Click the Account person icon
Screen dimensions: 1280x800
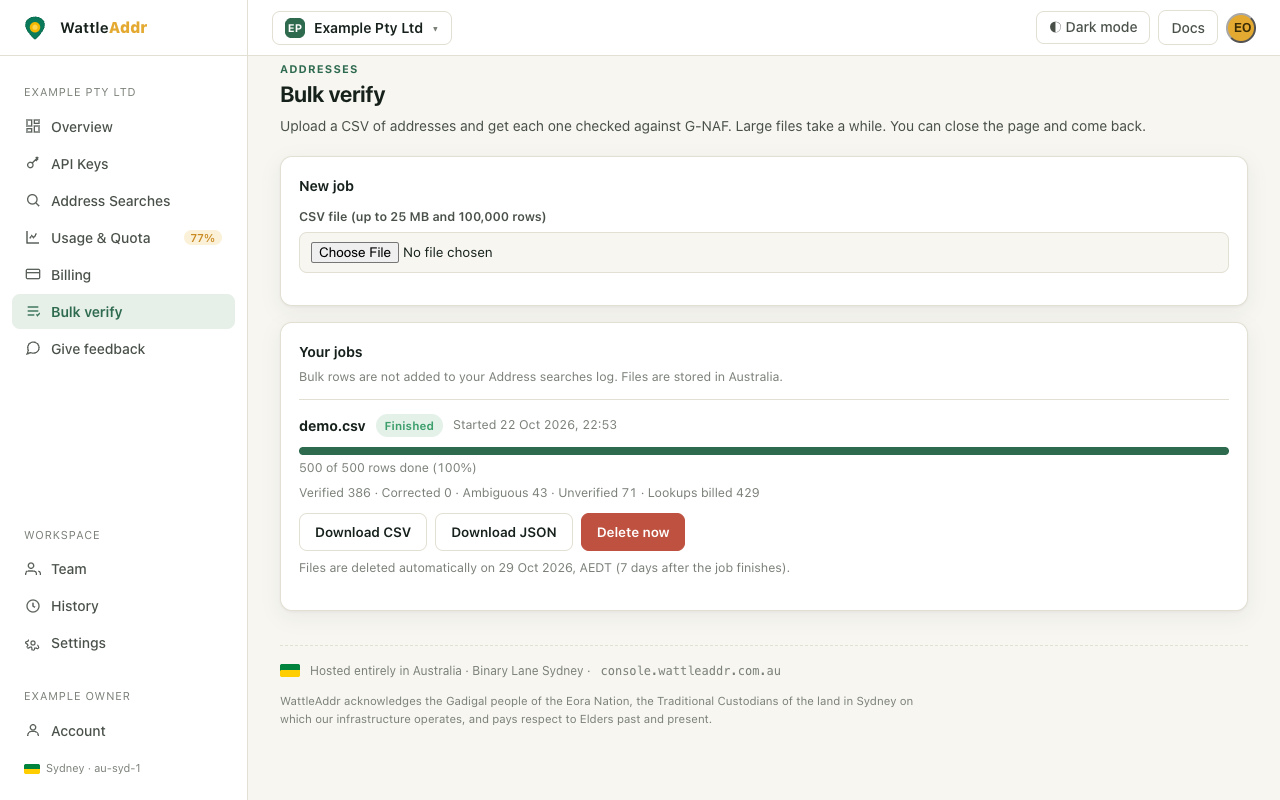coord(33,730)
